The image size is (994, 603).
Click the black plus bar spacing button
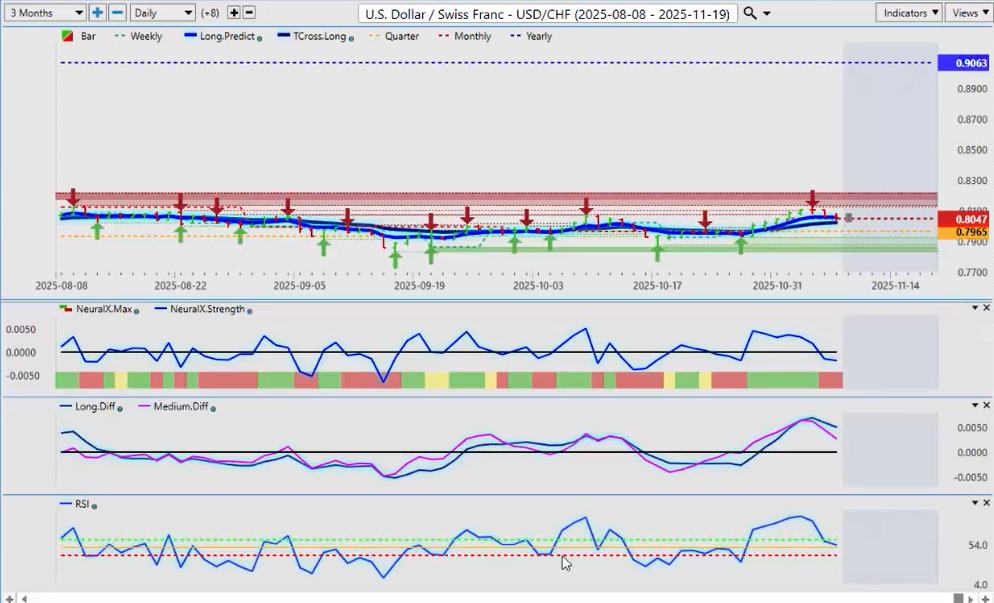[x=234, y=13]
